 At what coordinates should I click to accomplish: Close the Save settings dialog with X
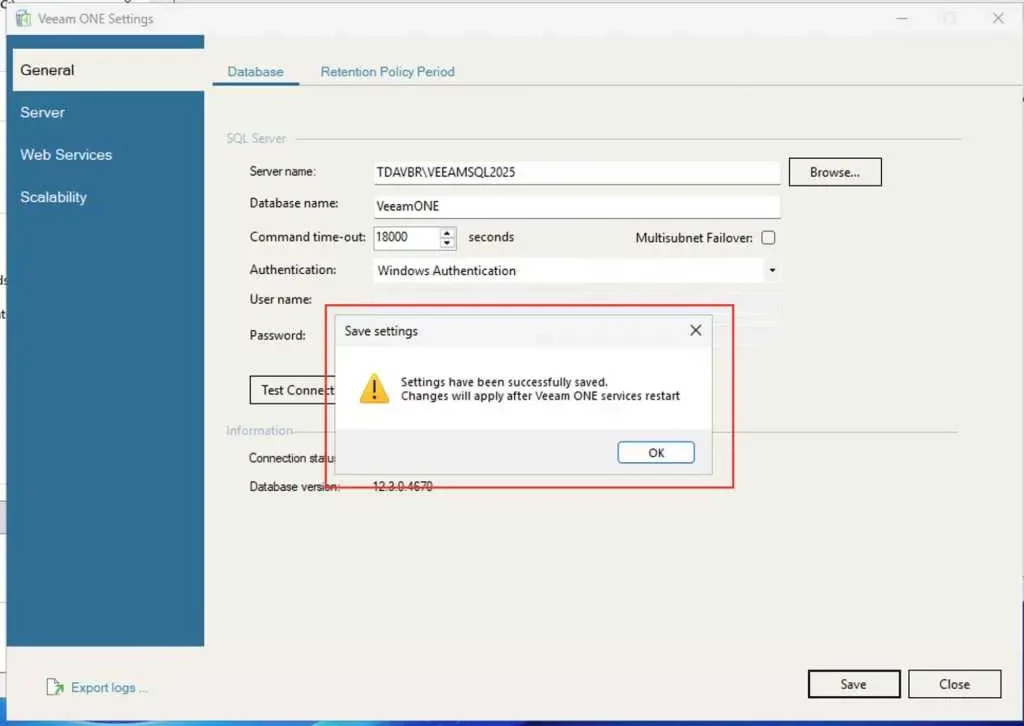pos(696,330)
